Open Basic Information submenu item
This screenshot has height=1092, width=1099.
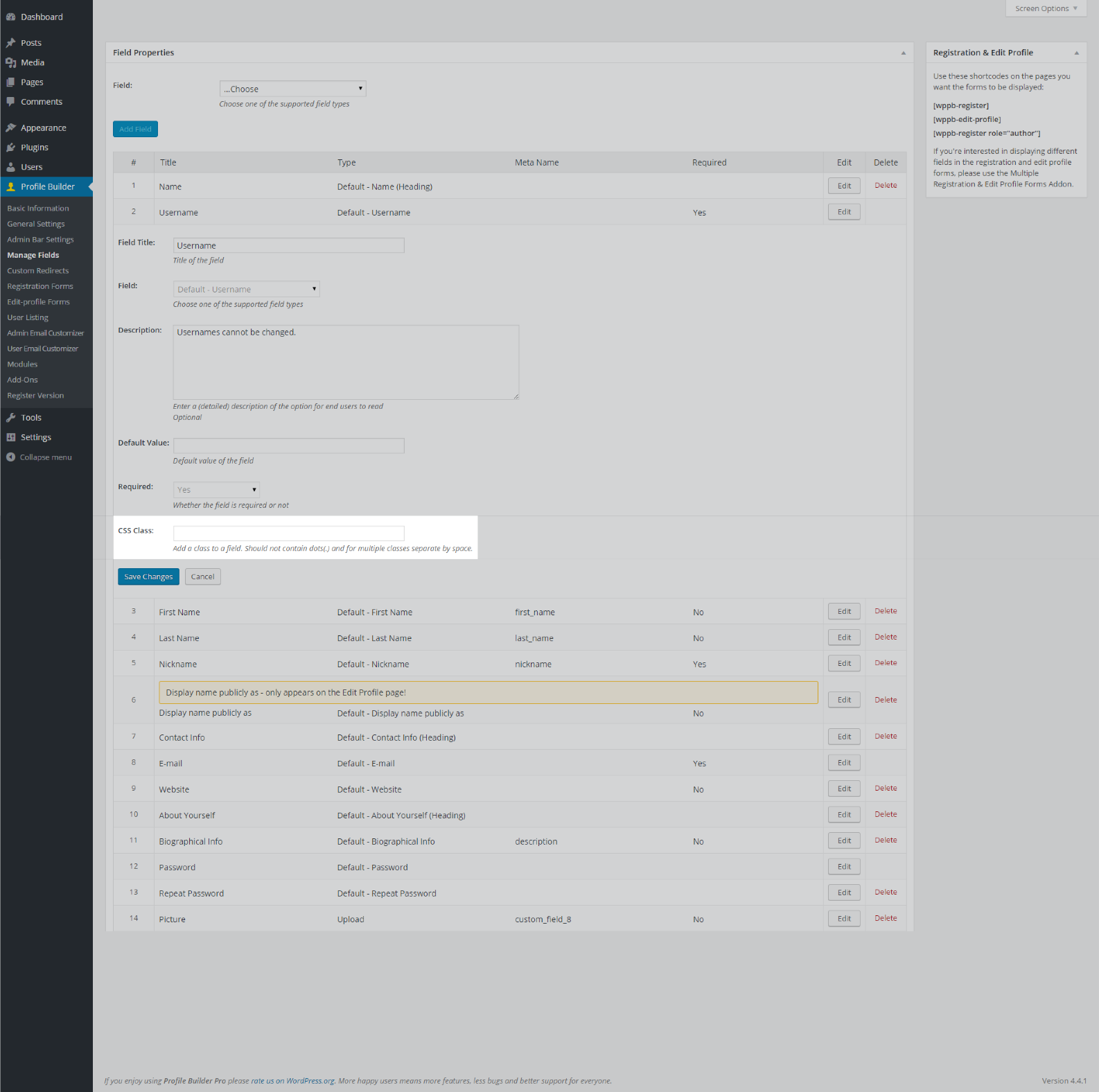pos(38,209)
